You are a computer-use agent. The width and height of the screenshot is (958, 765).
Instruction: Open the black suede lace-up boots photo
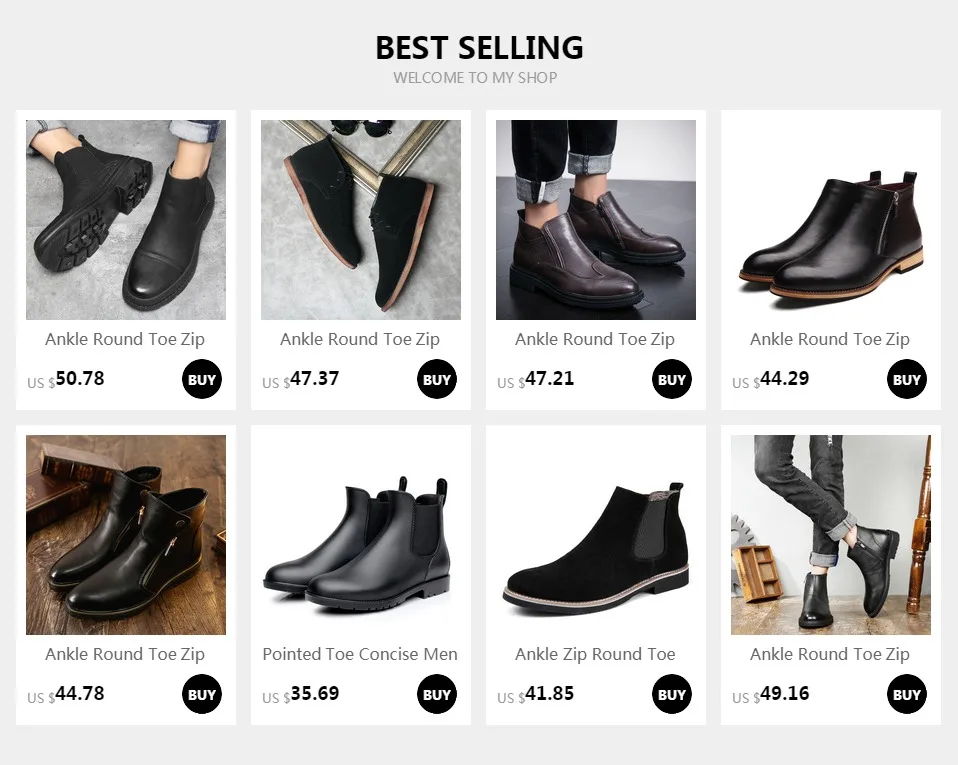point(361,220)
